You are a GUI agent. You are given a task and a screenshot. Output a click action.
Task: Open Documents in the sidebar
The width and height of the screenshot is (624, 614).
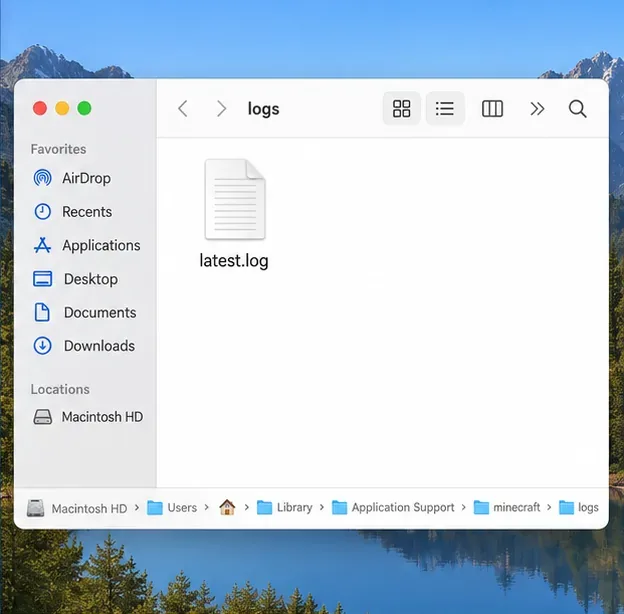[86, 312]
